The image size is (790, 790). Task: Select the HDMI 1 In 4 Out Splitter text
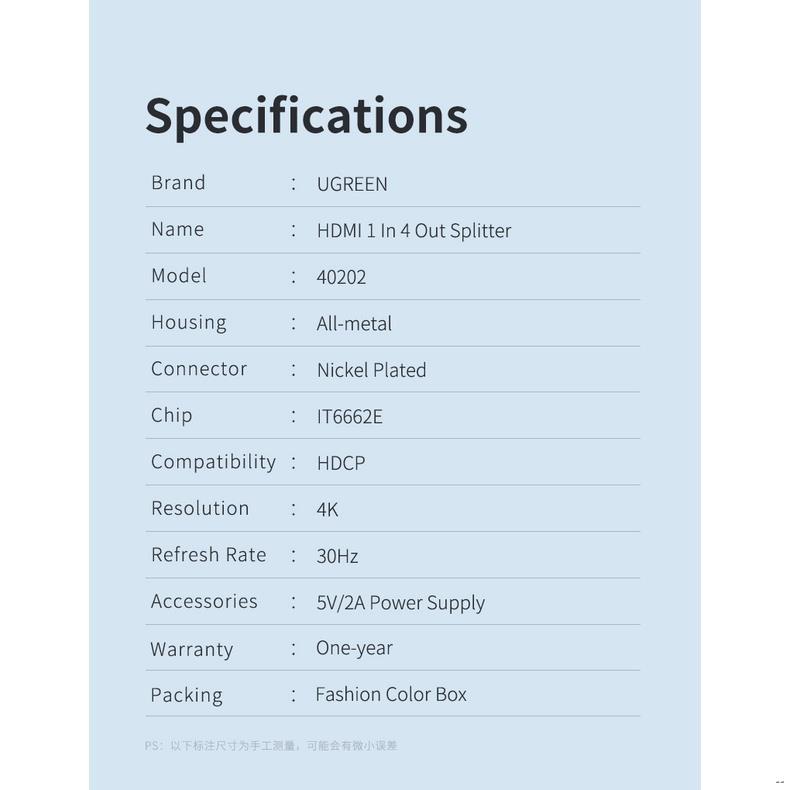click(413, 231)
